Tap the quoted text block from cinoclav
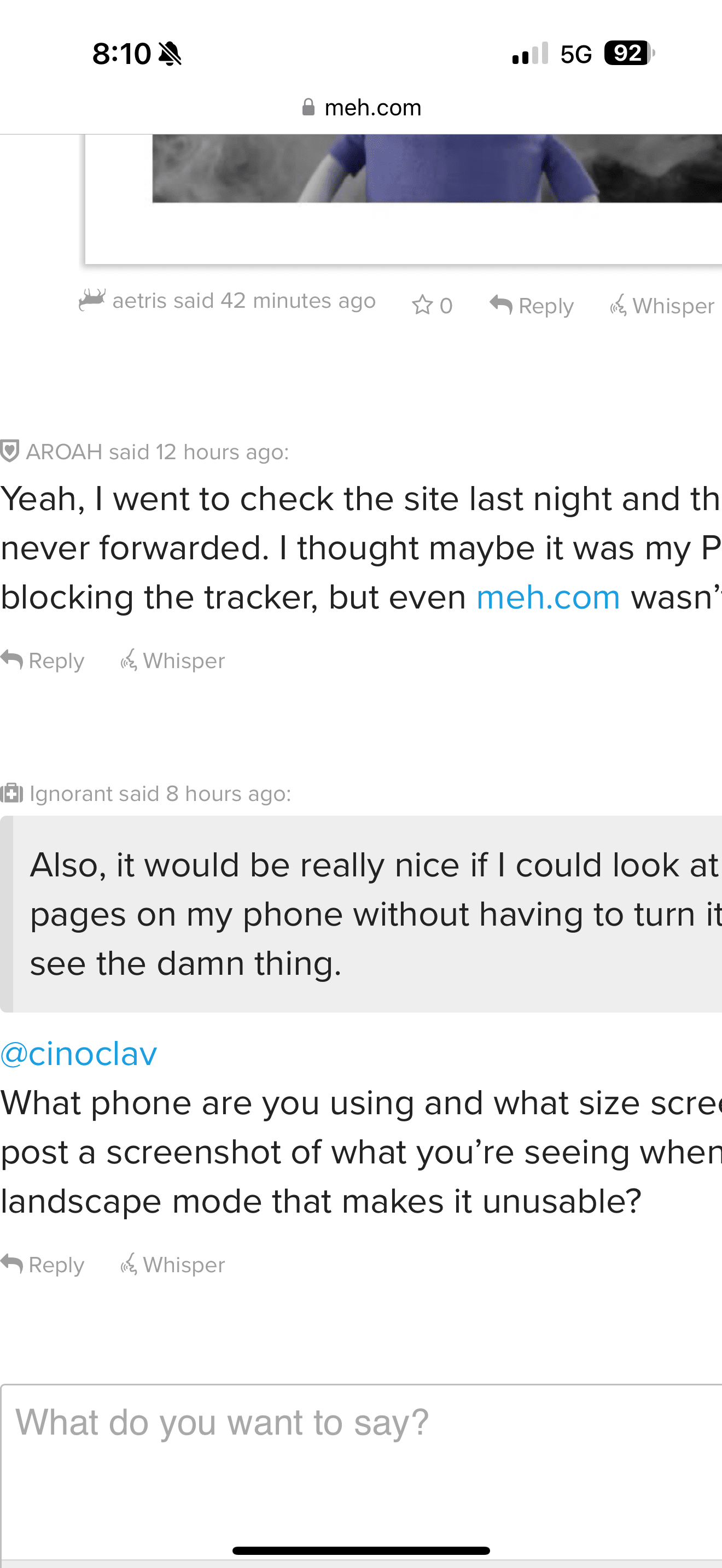 point(365,914)
